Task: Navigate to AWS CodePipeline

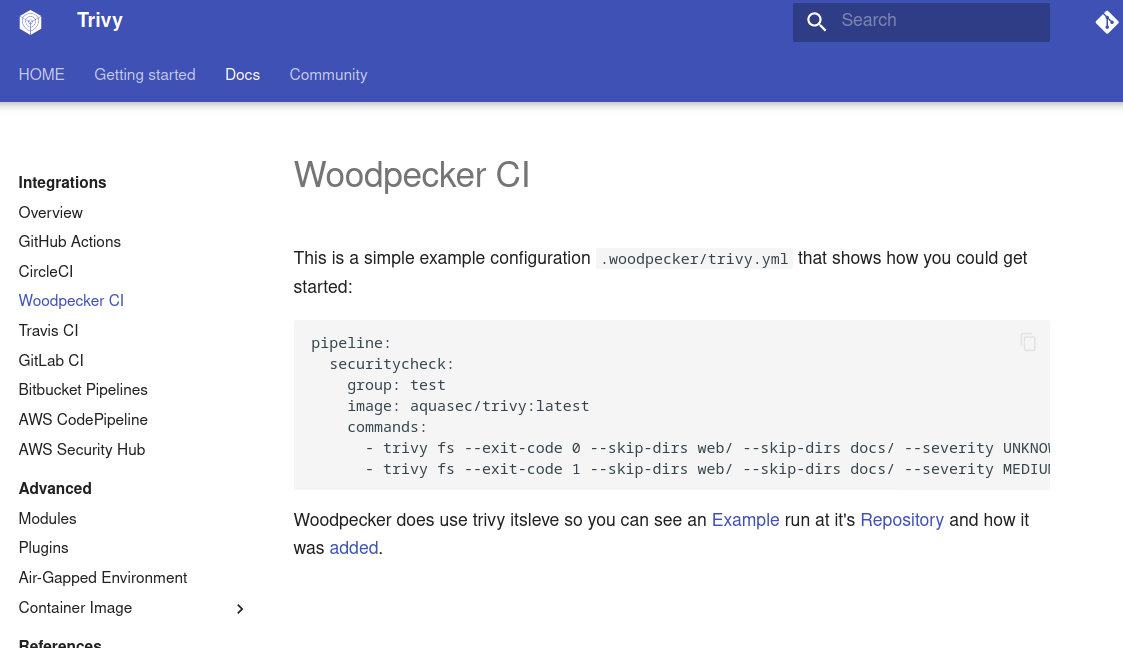Action: 83,420
